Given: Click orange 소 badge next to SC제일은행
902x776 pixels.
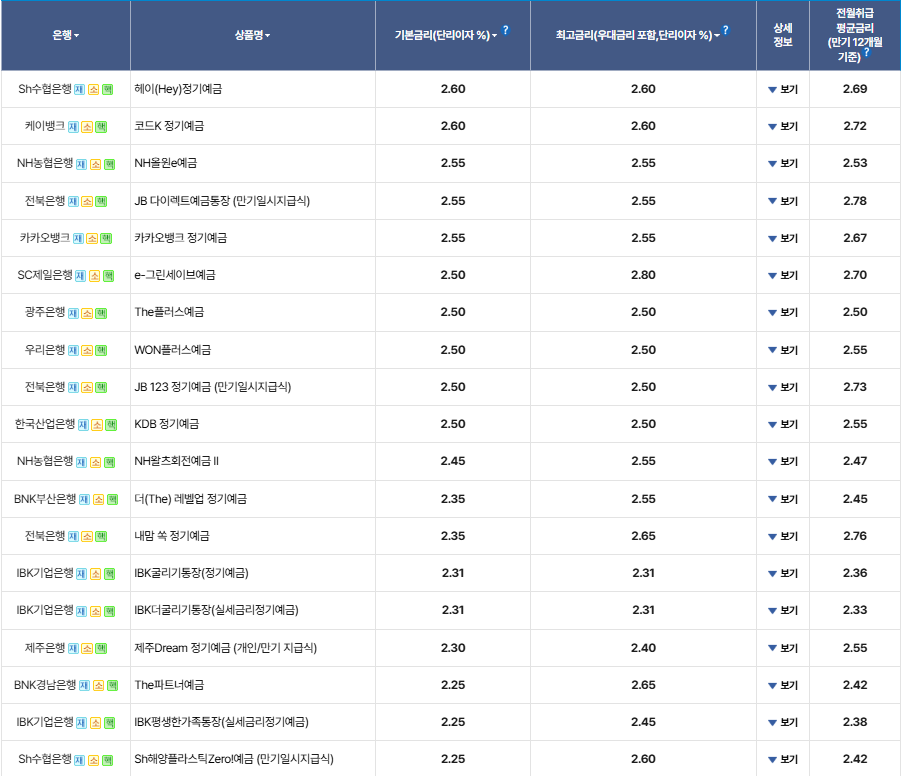Looking at the screenshot, I should pyautogui.click(x=94, y=276).
